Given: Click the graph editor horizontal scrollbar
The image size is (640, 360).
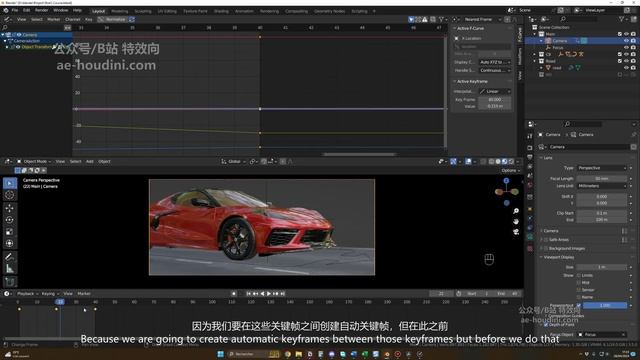Looking at the screenshot, I should click(359, 155).
